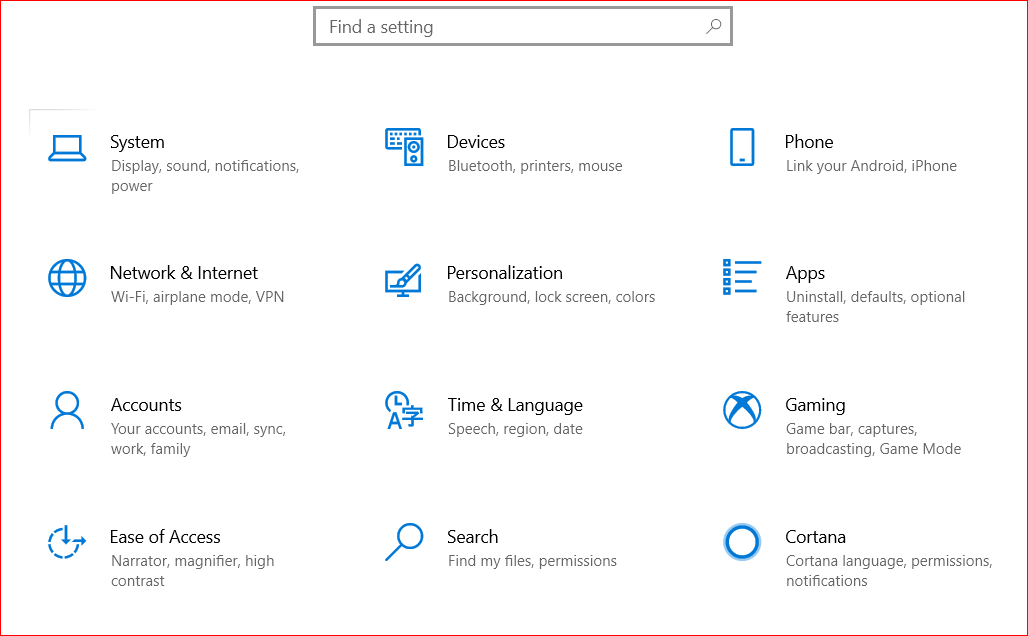Open the Gaming title link

[816, 405]
